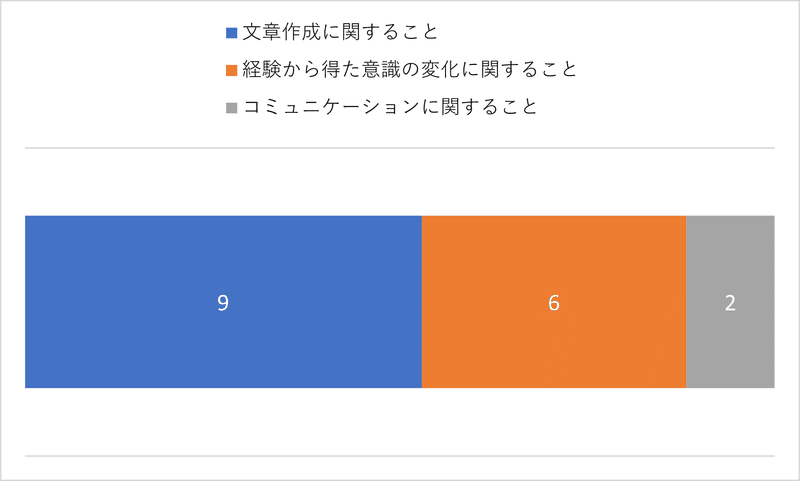Screen dimensions: 800x481
Task: Select legend label 経験から得た意識の変化に関すること
Action: tap(410, 70)
